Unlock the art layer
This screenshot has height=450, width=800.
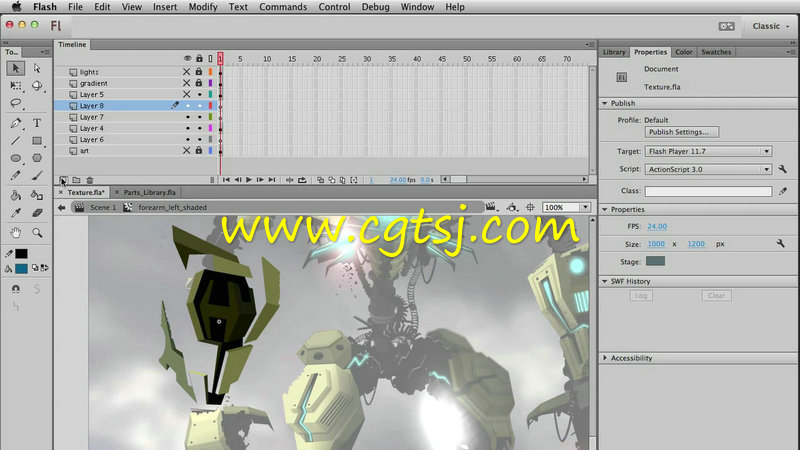199,151
